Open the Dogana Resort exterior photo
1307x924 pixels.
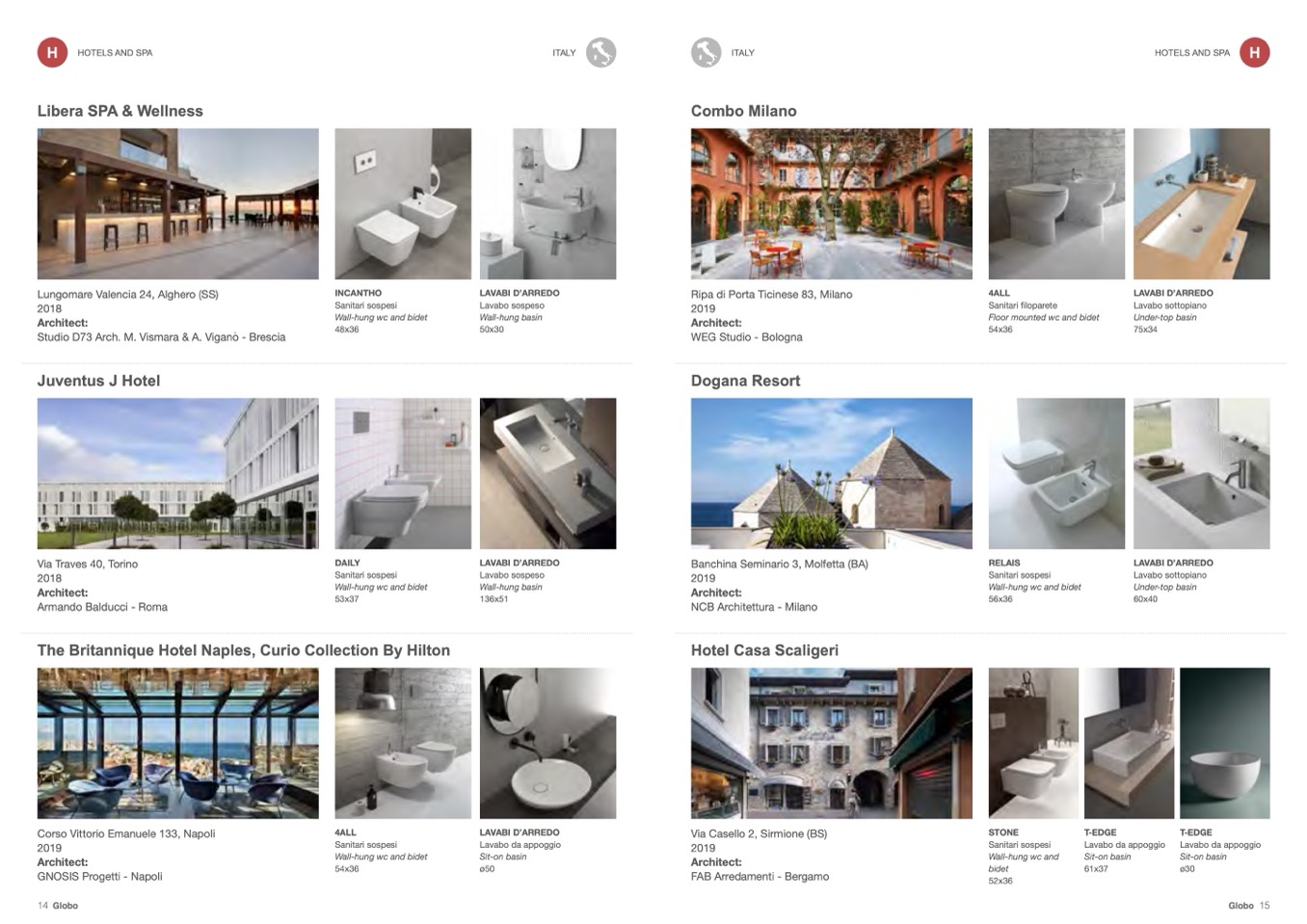click(x=831, y=473)
